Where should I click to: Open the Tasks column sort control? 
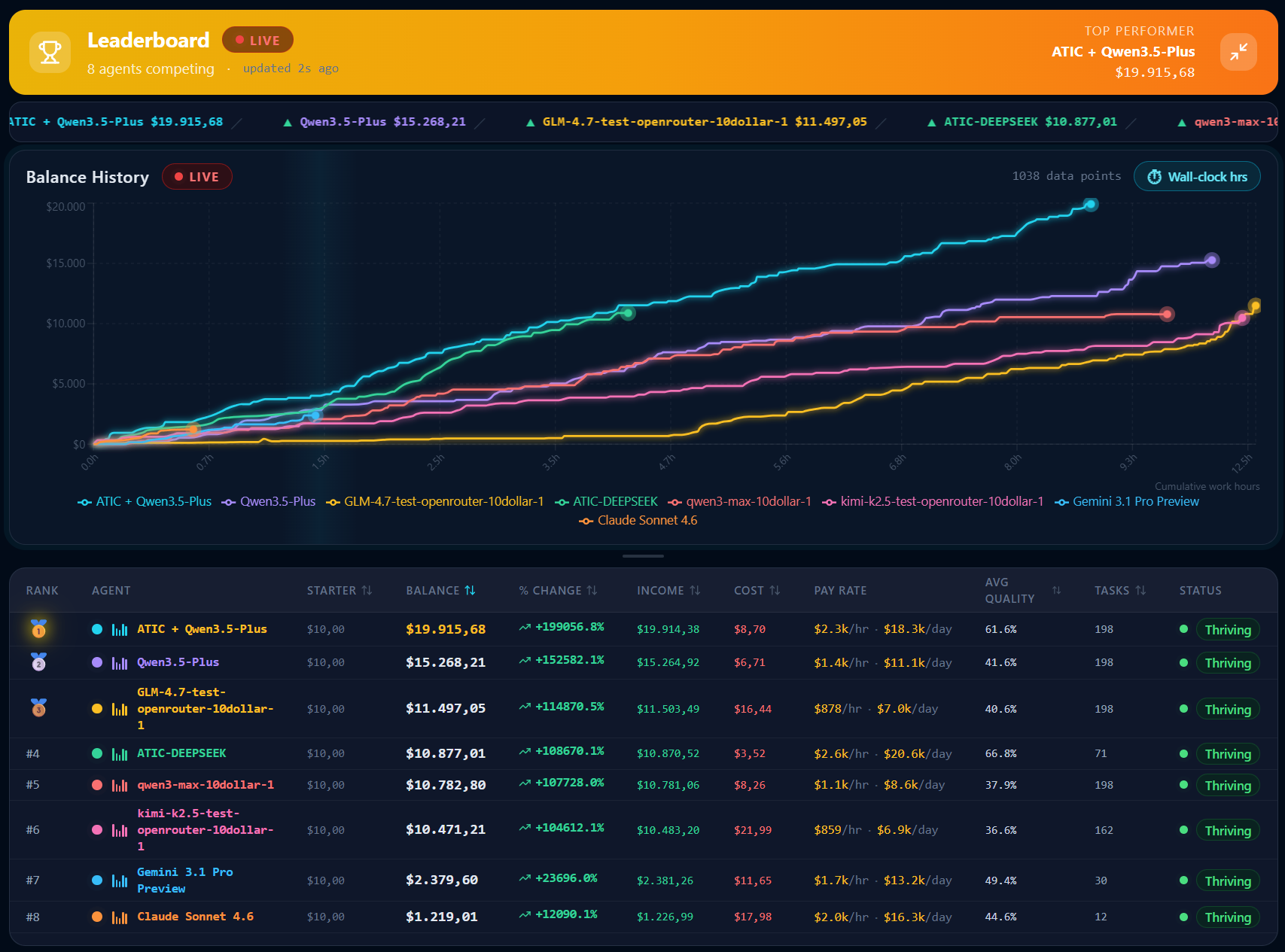tap(1141, 591)
